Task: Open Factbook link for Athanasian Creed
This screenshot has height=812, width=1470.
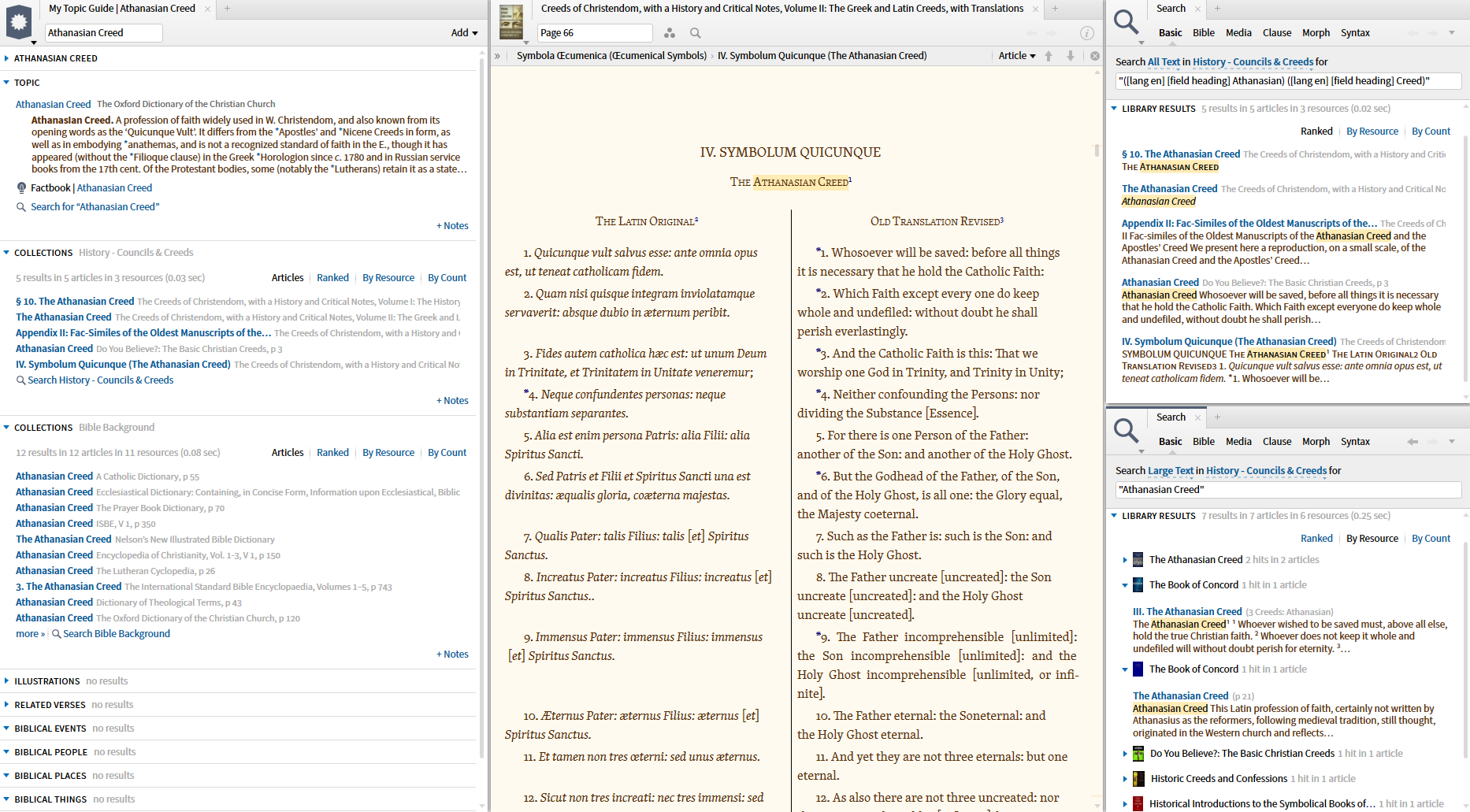Action: (x=114, y=188)
